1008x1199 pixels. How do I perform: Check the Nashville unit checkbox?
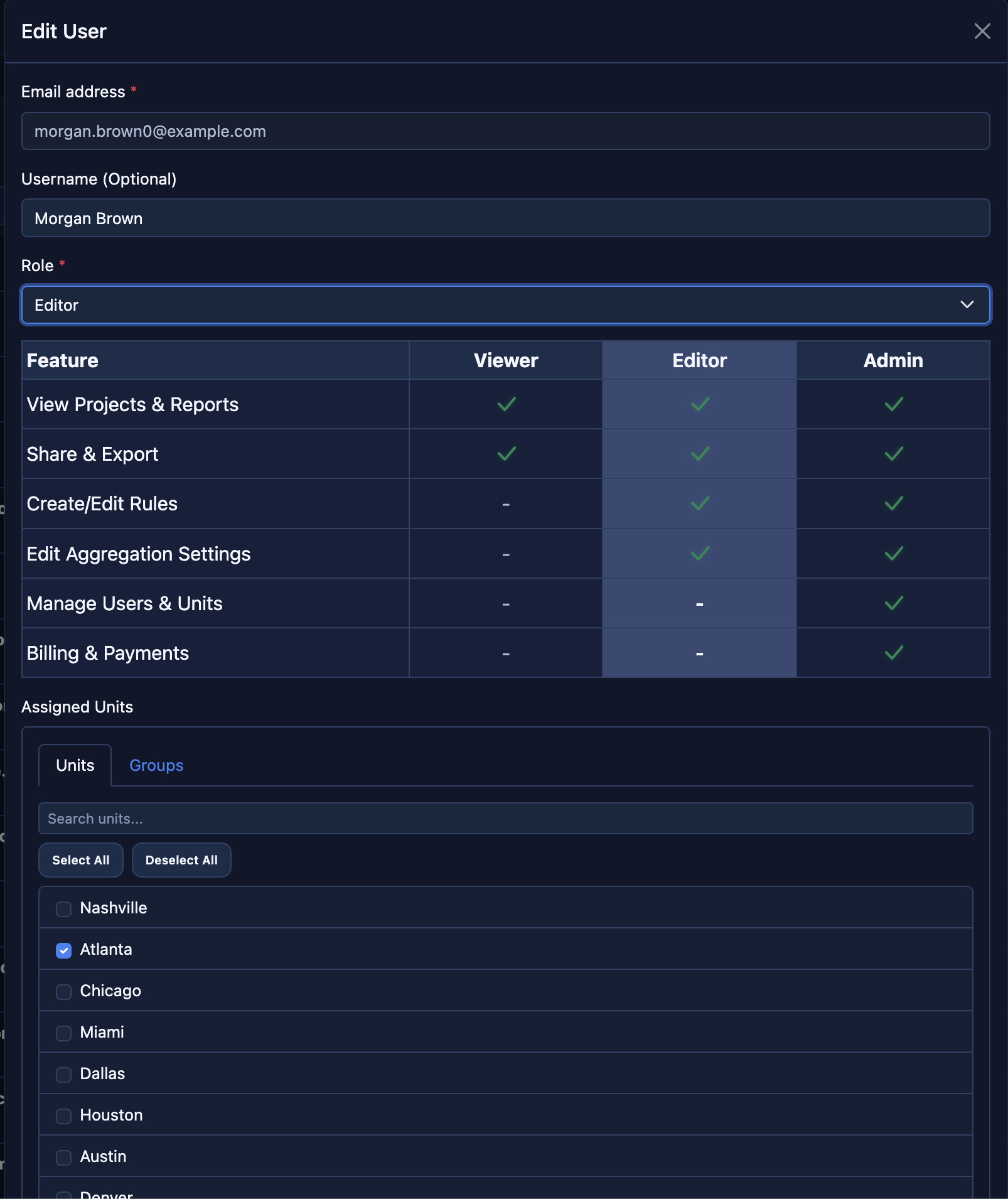[x=63, y=908]
